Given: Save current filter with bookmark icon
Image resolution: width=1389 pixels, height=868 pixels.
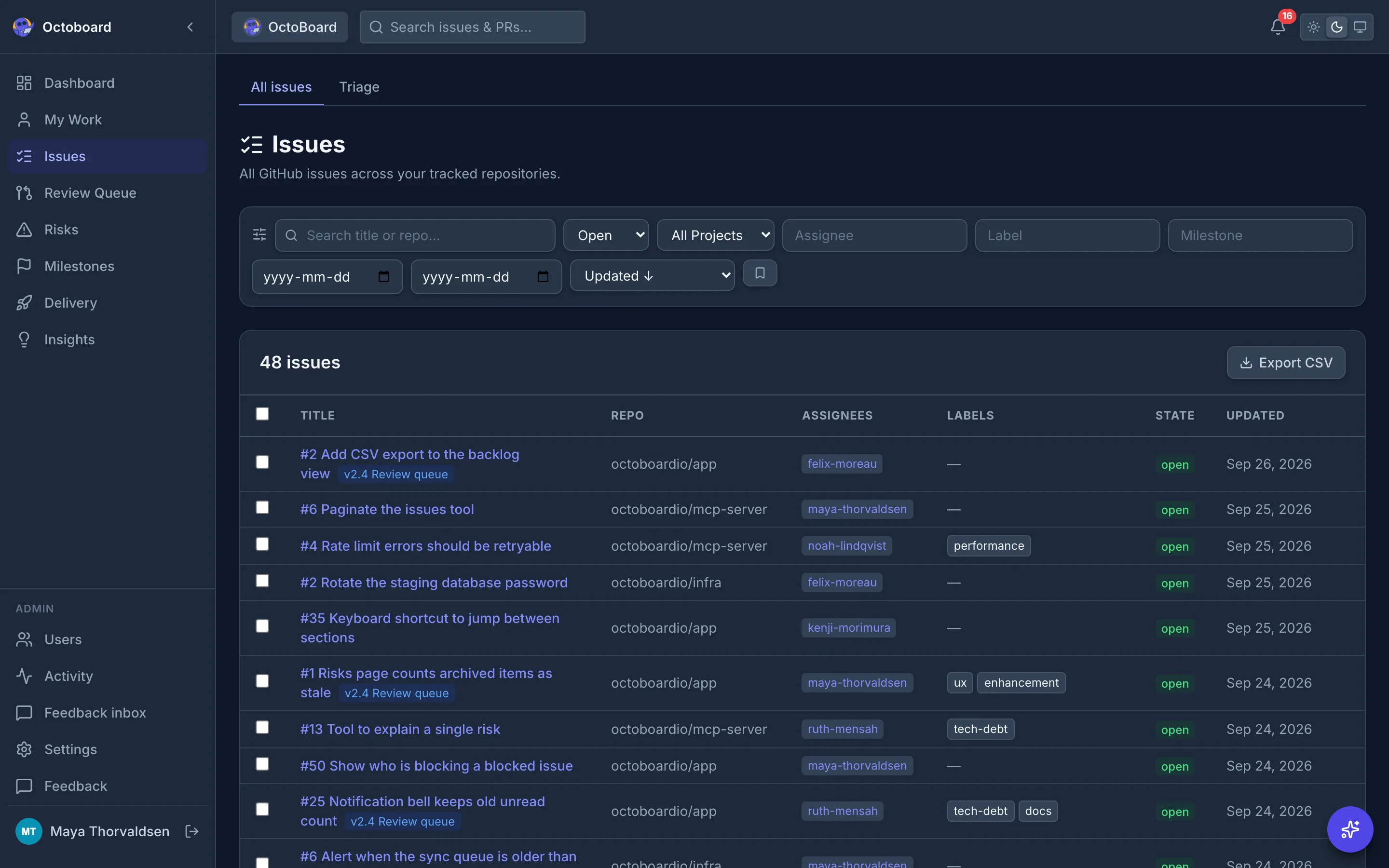Looking at the screenshot, I should tap(759, 273).
